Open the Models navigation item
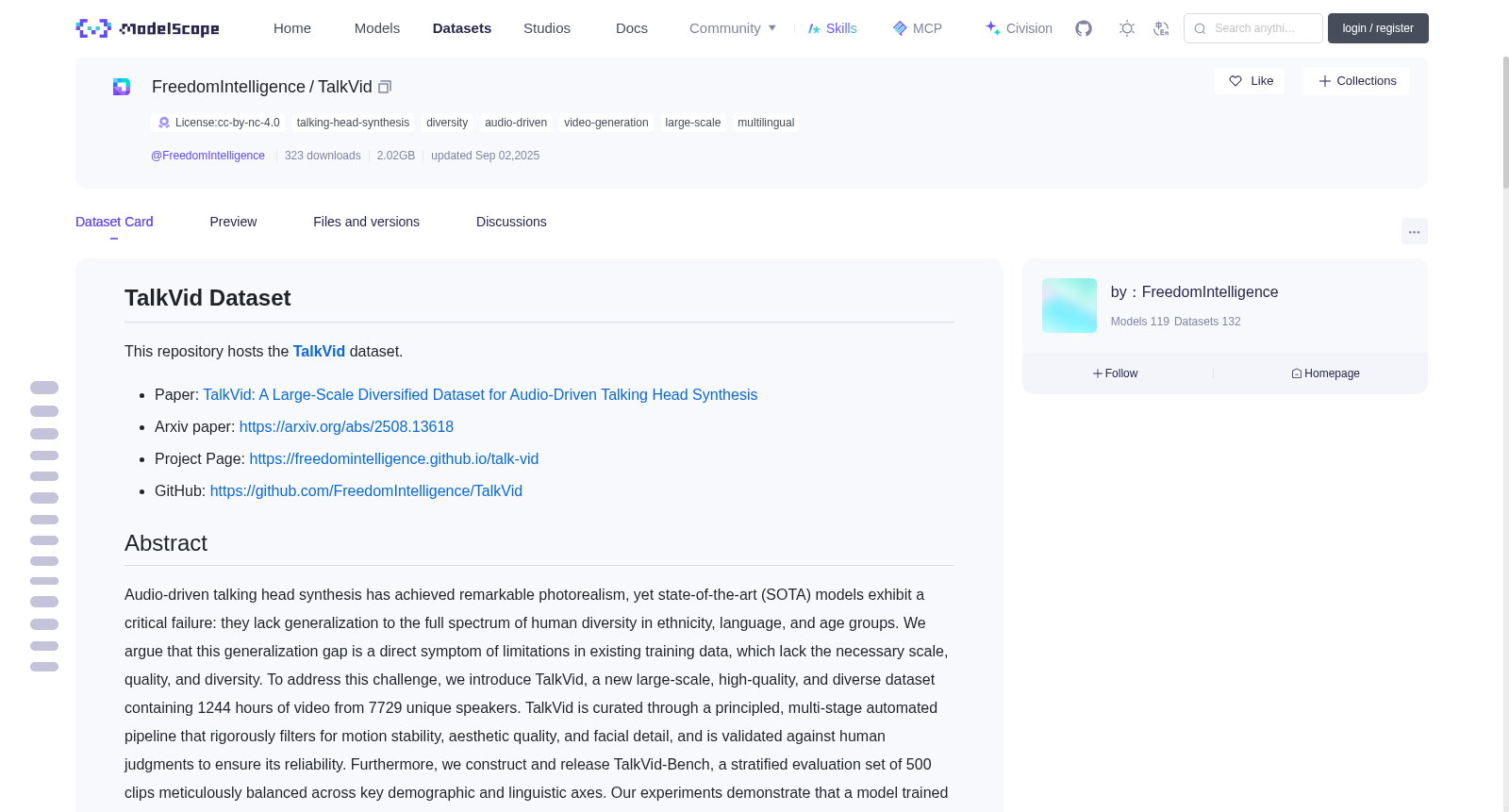Image resolution: width=1509 pixels, height=812 pixels. coord(377,28)
